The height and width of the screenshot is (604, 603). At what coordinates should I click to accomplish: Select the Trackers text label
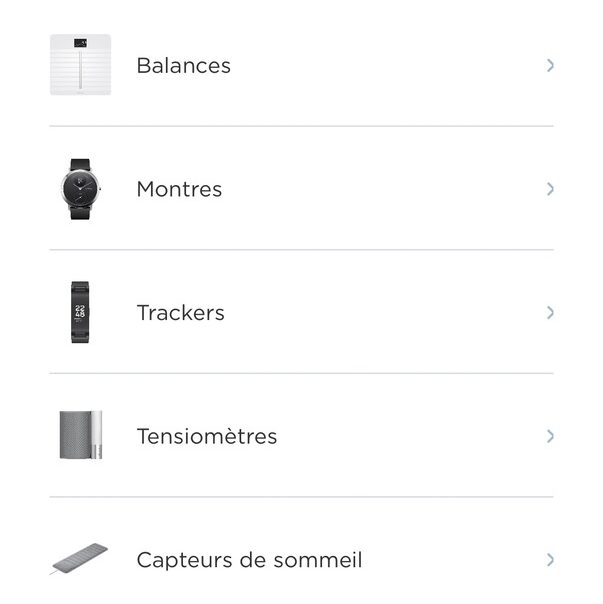coord(181,313)
